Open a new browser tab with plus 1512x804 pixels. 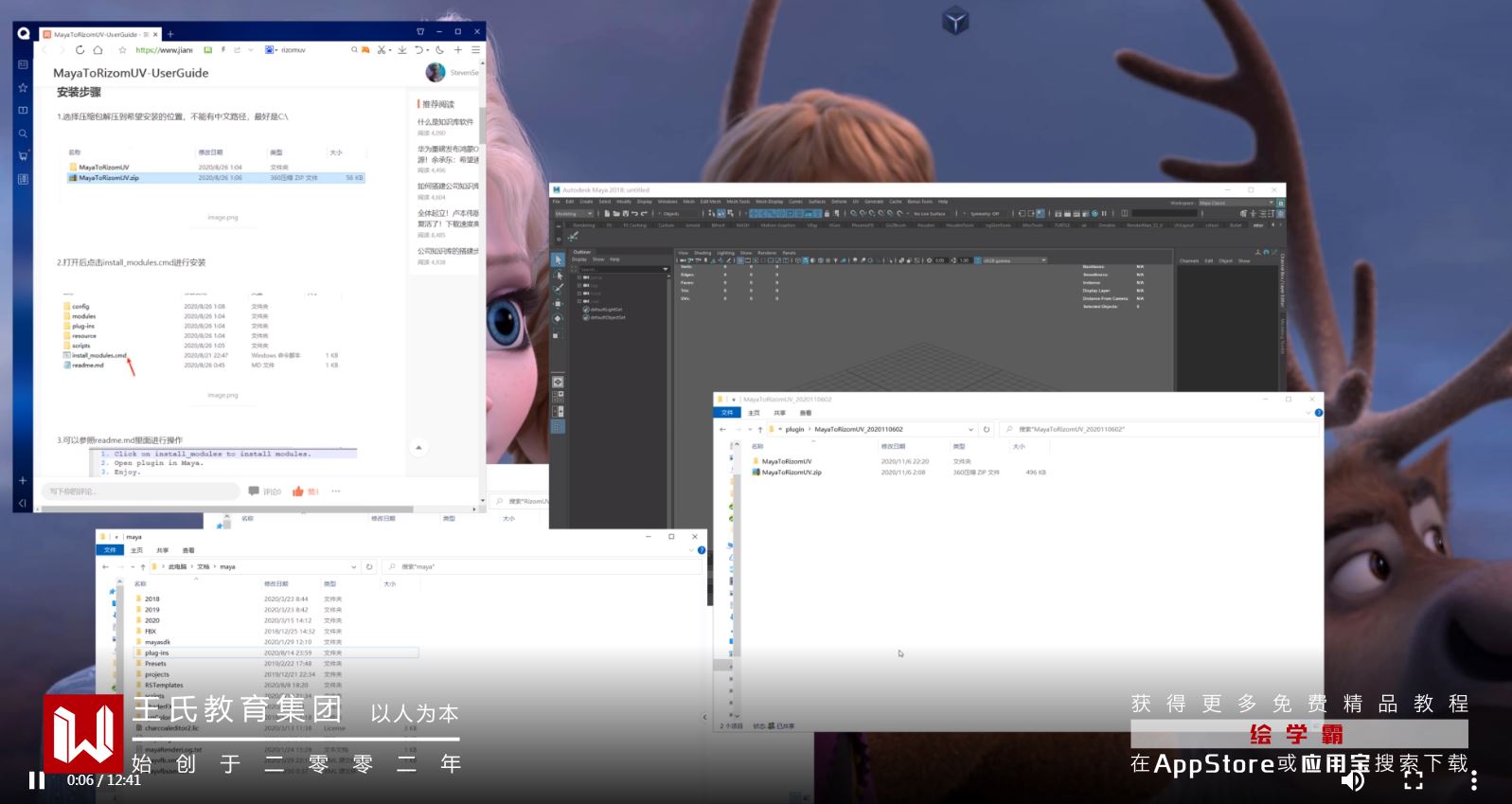pos(170,34)
